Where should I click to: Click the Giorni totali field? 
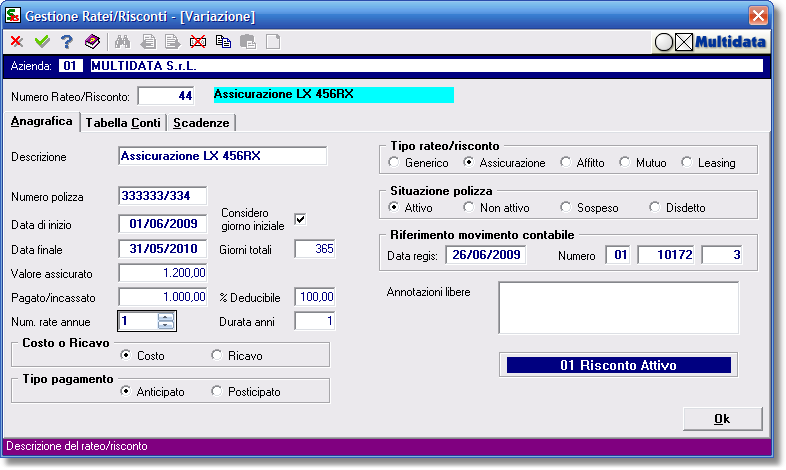click(315, 249)
